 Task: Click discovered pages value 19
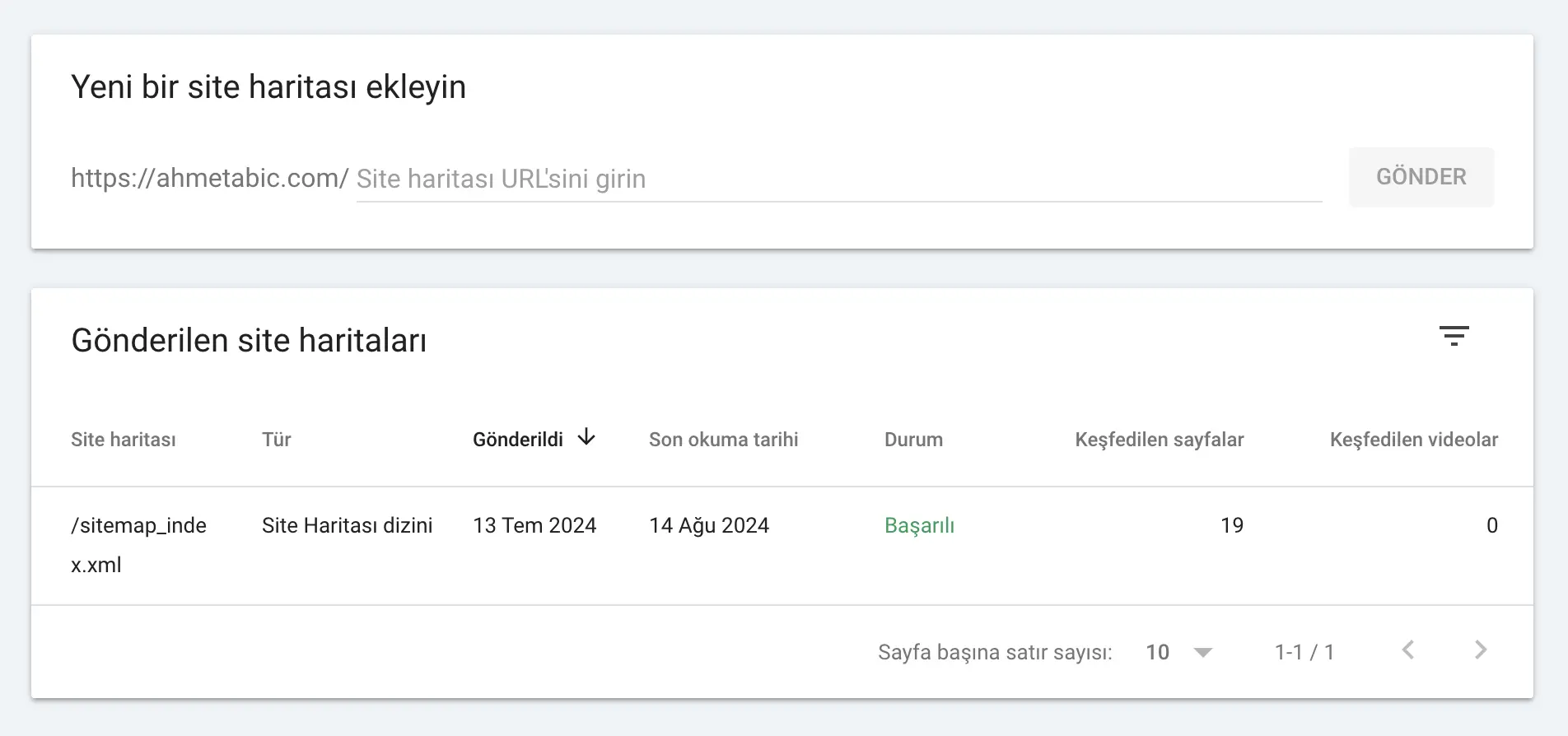(x=1232, y=525)
